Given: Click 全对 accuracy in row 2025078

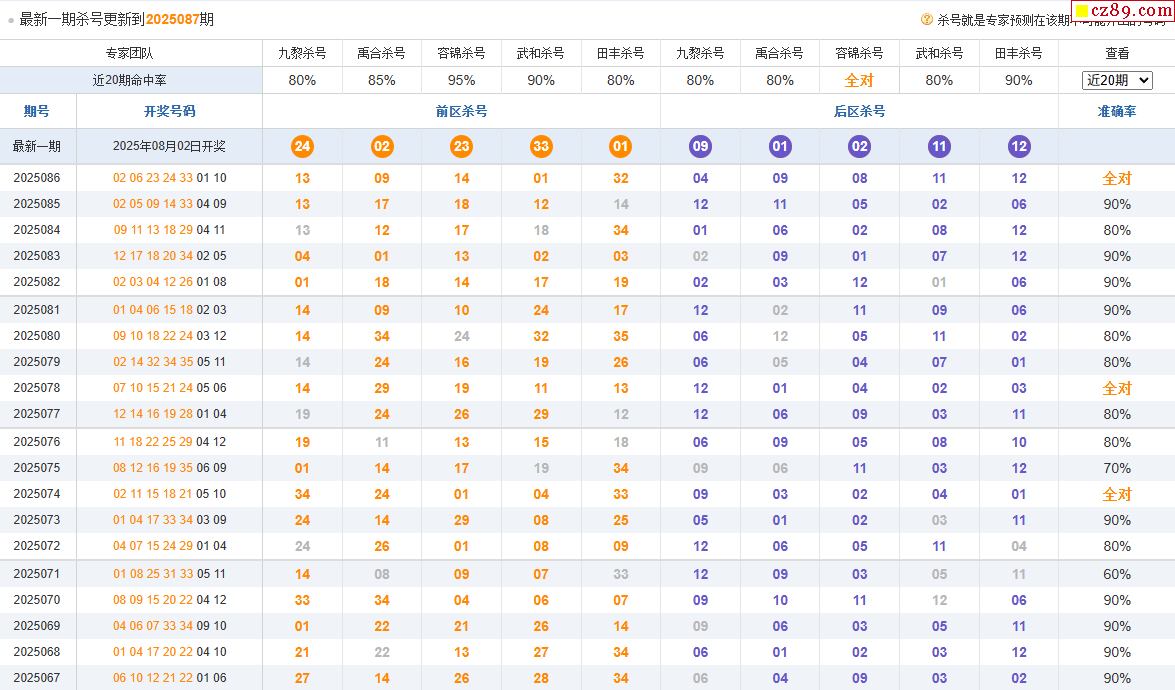Looking at the screenshot, I should (1117, 388).
